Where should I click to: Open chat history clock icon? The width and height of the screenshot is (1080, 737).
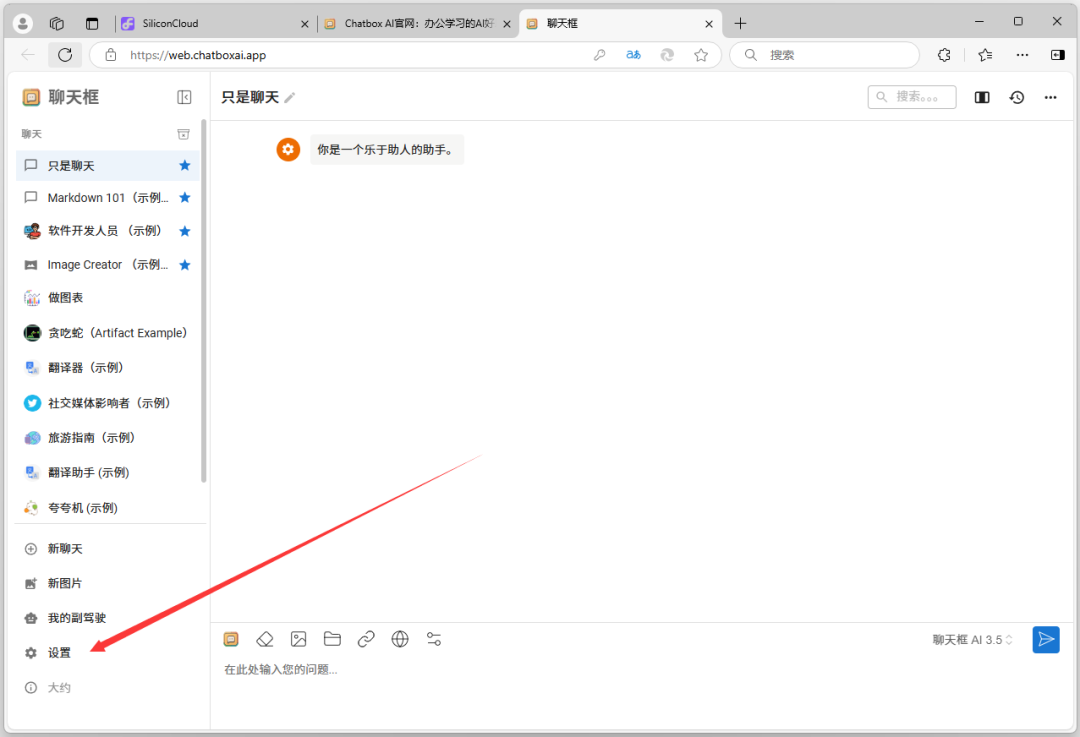click(1017, 97)
